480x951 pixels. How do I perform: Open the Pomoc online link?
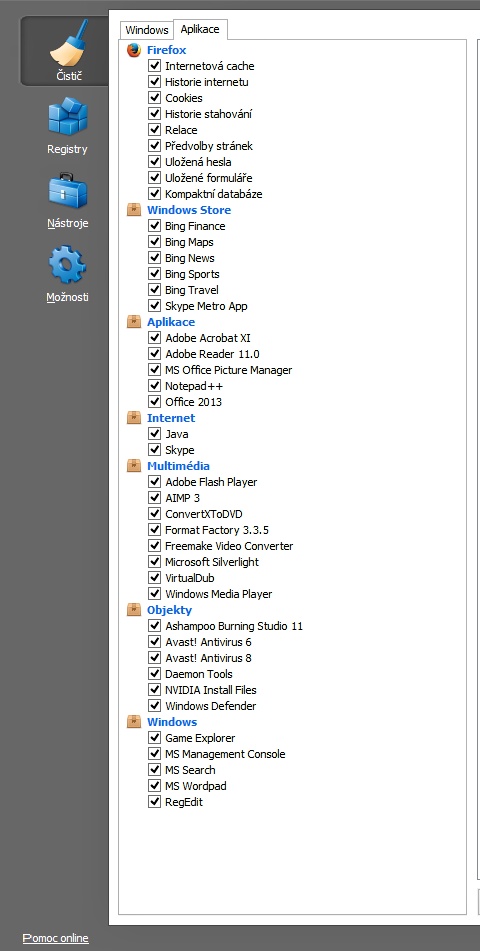tap(56, 938)
